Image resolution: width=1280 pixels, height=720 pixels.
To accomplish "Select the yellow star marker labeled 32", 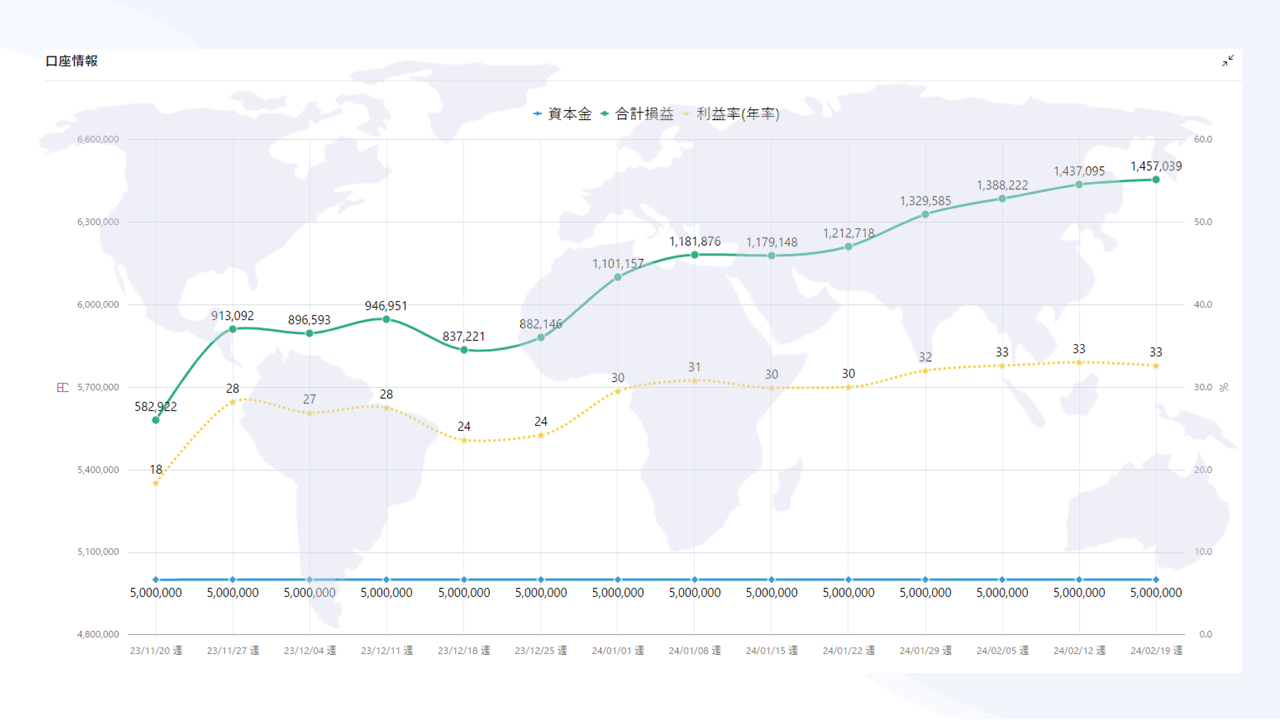I will pos(925,370).
